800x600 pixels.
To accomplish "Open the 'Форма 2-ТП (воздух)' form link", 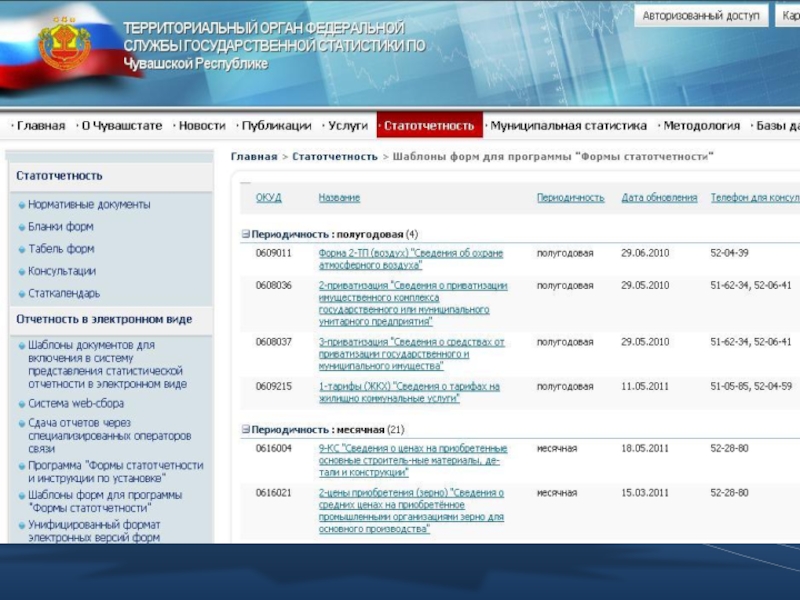I will click(411, 259).
